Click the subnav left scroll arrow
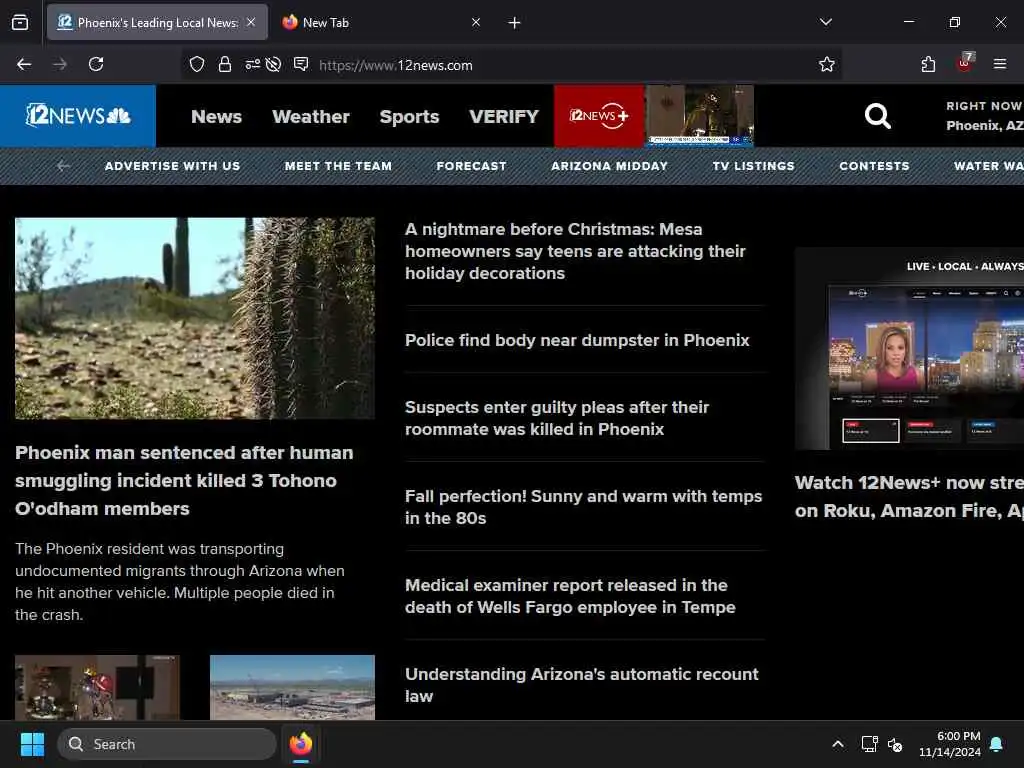 click(63, 166)
